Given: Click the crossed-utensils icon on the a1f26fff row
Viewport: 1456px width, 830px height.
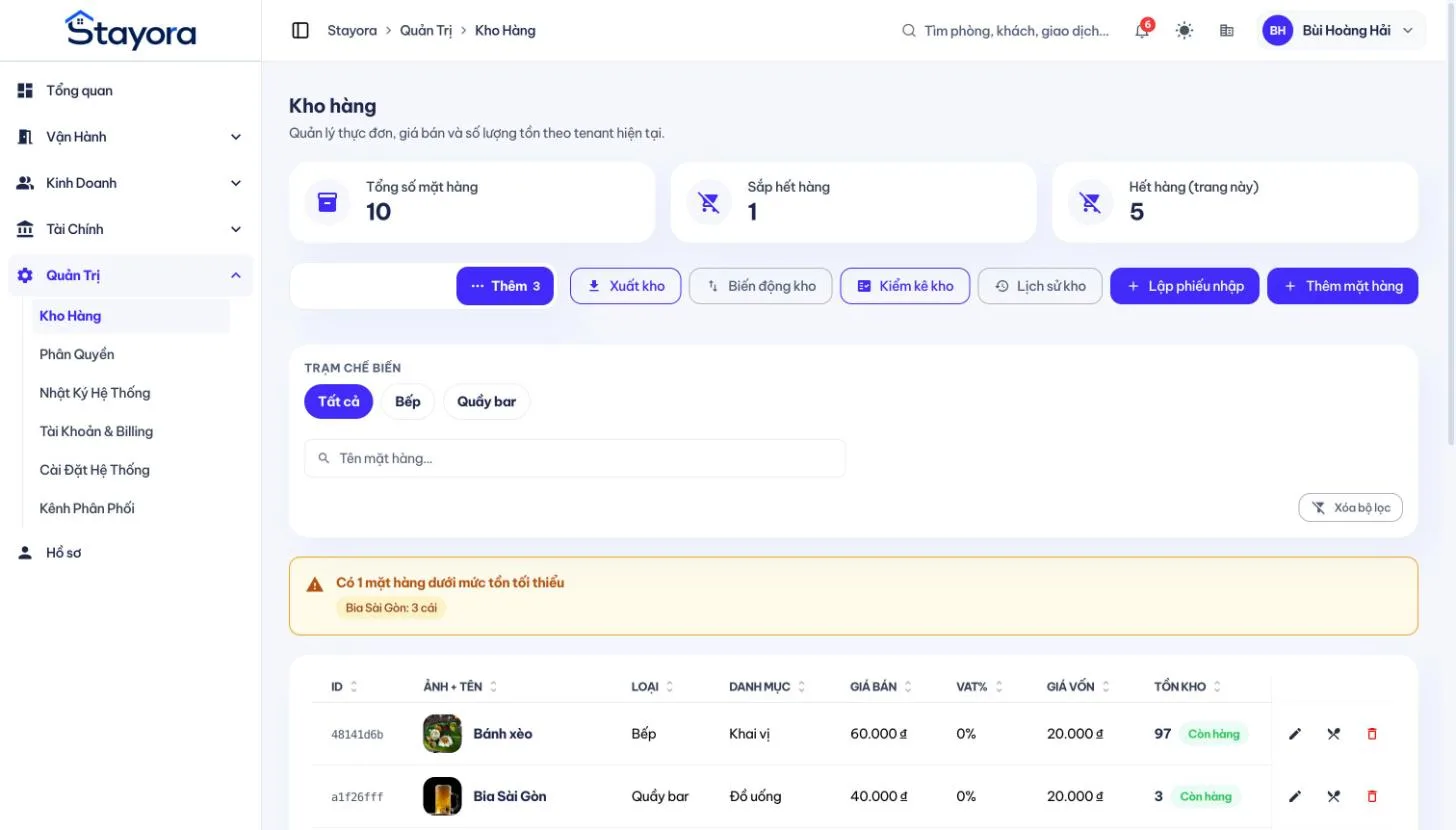Looking at the screenshot, I should tap(1333, 797).
